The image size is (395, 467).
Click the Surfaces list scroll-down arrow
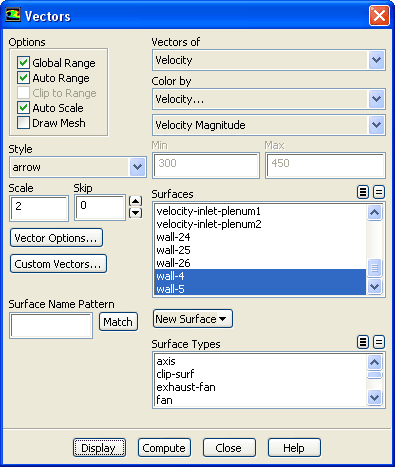(x=375, y=286)
